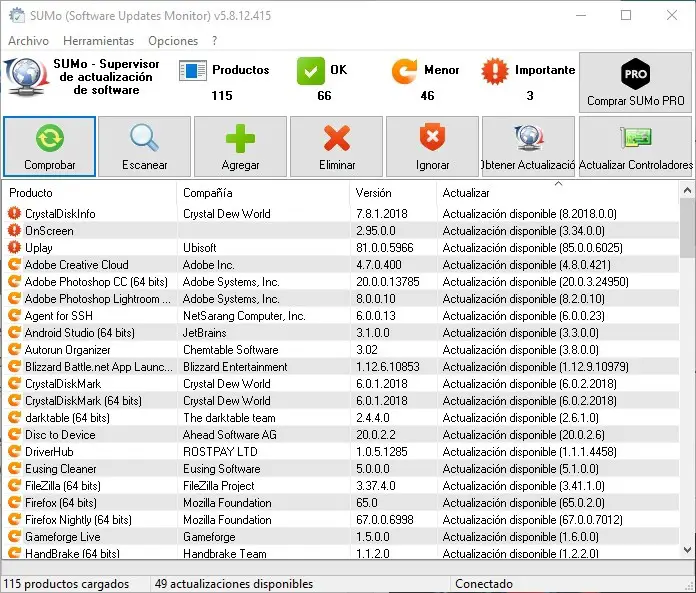
Task: Open the Opciones menu
Action: 173,41
